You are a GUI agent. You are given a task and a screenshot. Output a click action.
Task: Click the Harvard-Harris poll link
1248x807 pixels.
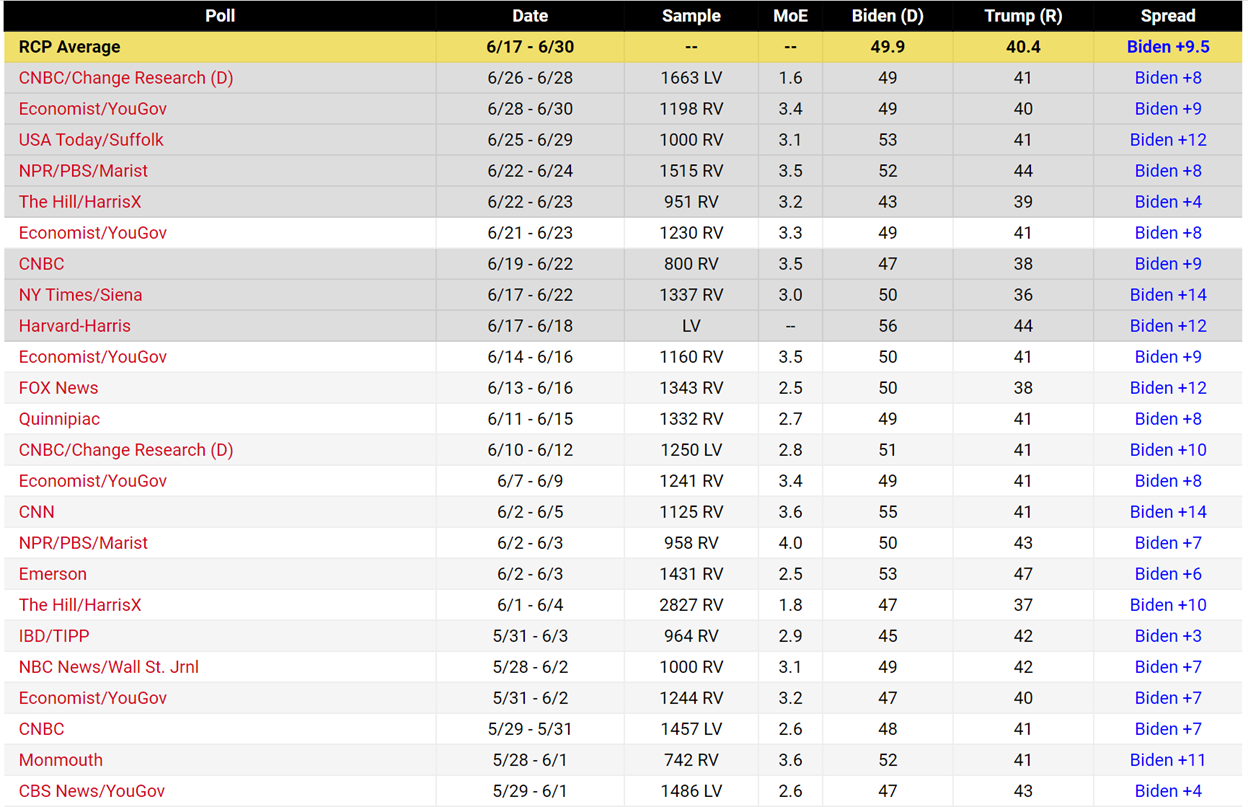coord(75,326)
